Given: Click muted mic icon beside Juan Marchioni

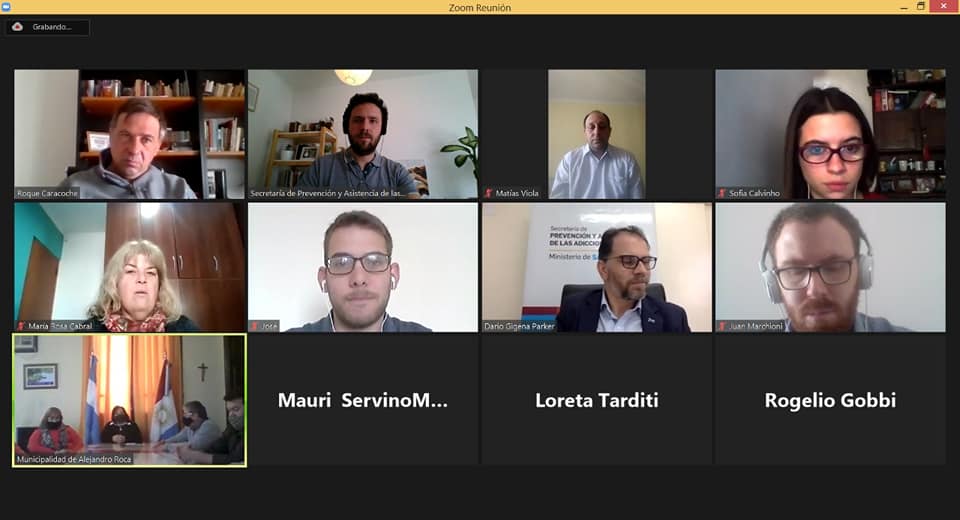Looking at the screenshot, I should click(x=722, y=326).
